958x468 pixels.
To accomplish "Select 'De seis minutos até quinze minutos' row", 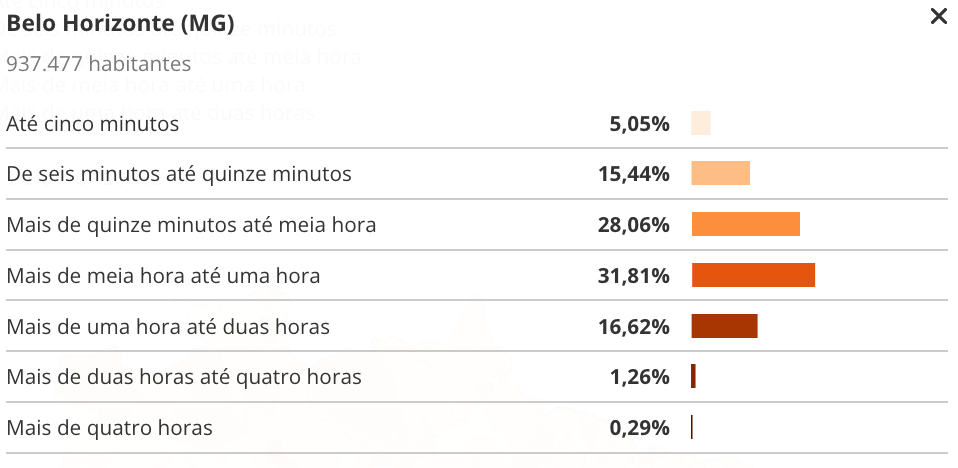I will click(x=179, y=174).
